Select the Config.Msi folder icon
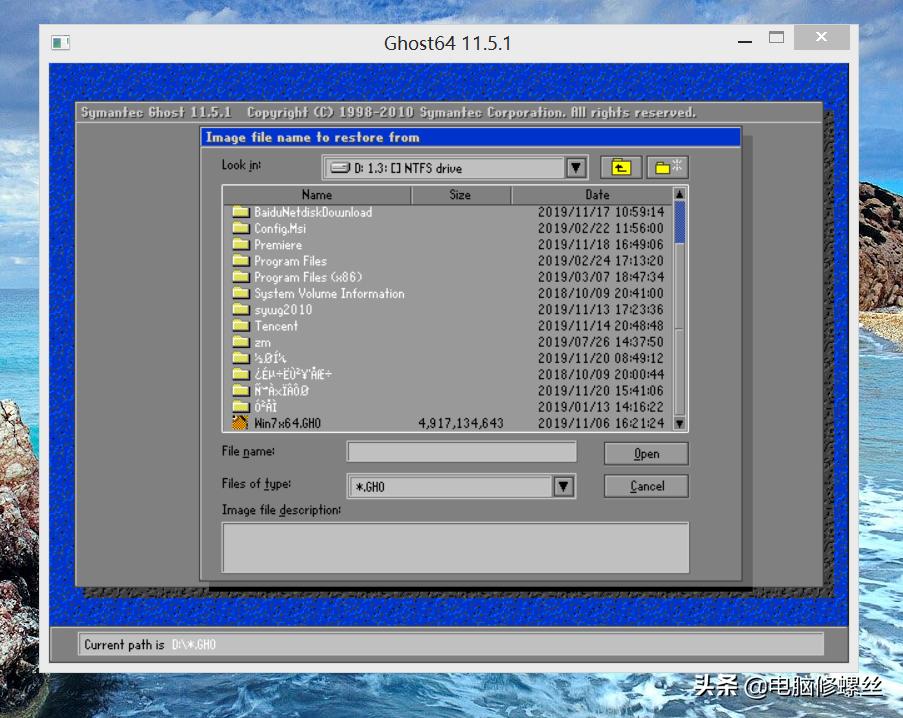 tap(240, 228)
